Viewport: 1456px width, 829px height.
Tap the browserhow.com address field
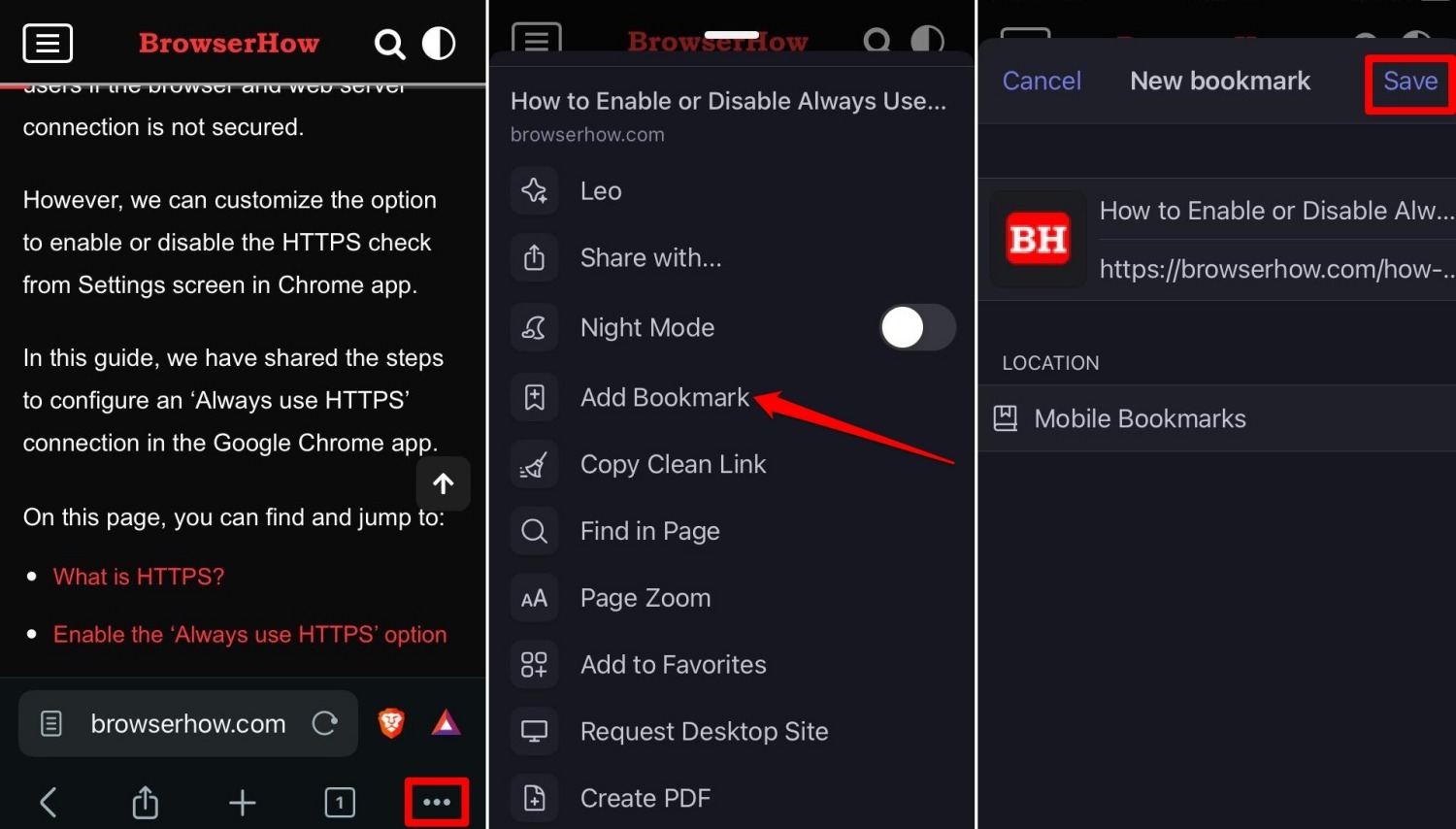188,723
